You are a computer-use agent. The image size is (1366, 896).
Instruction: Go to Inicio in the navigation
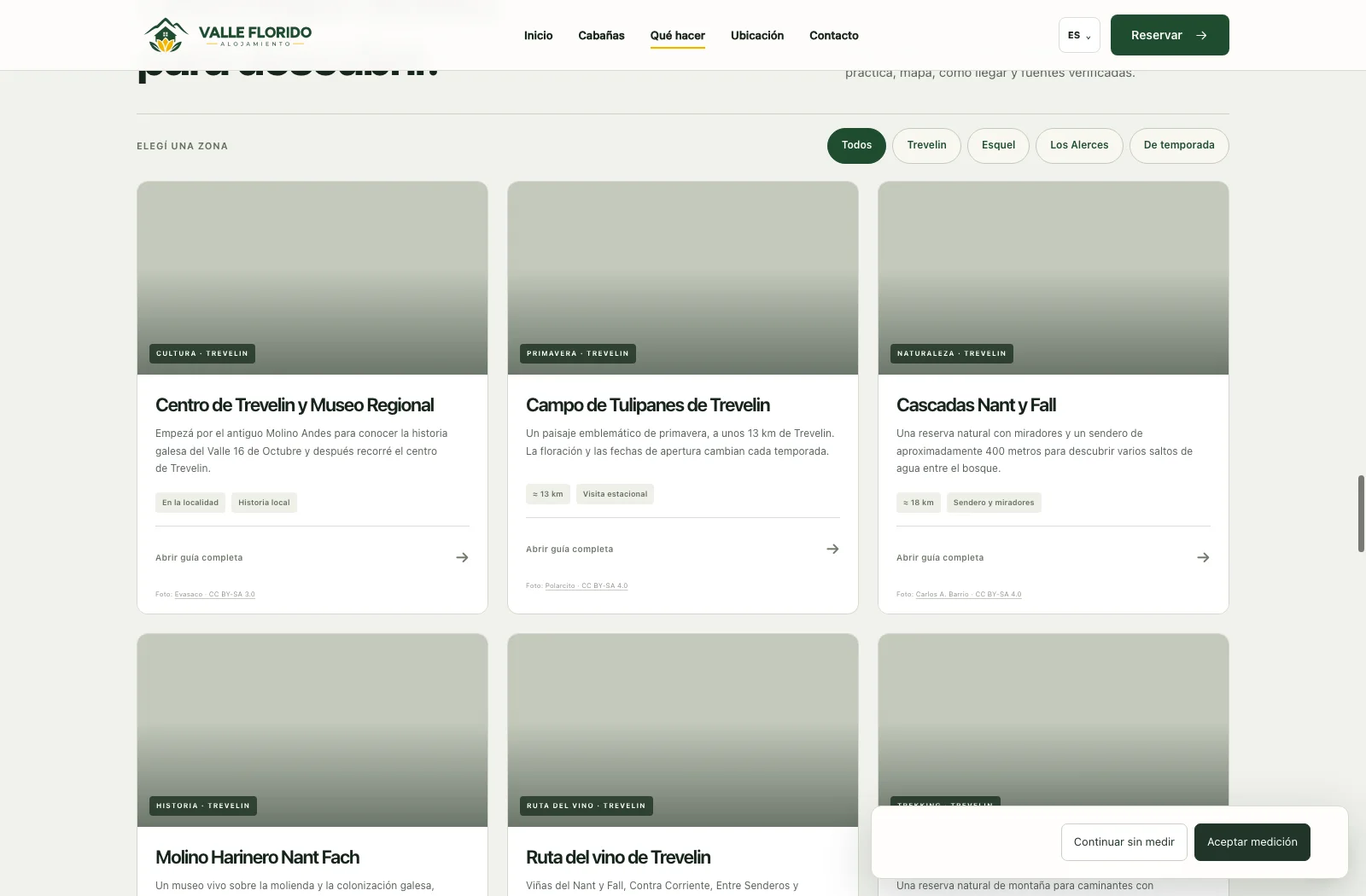[538, 35]
